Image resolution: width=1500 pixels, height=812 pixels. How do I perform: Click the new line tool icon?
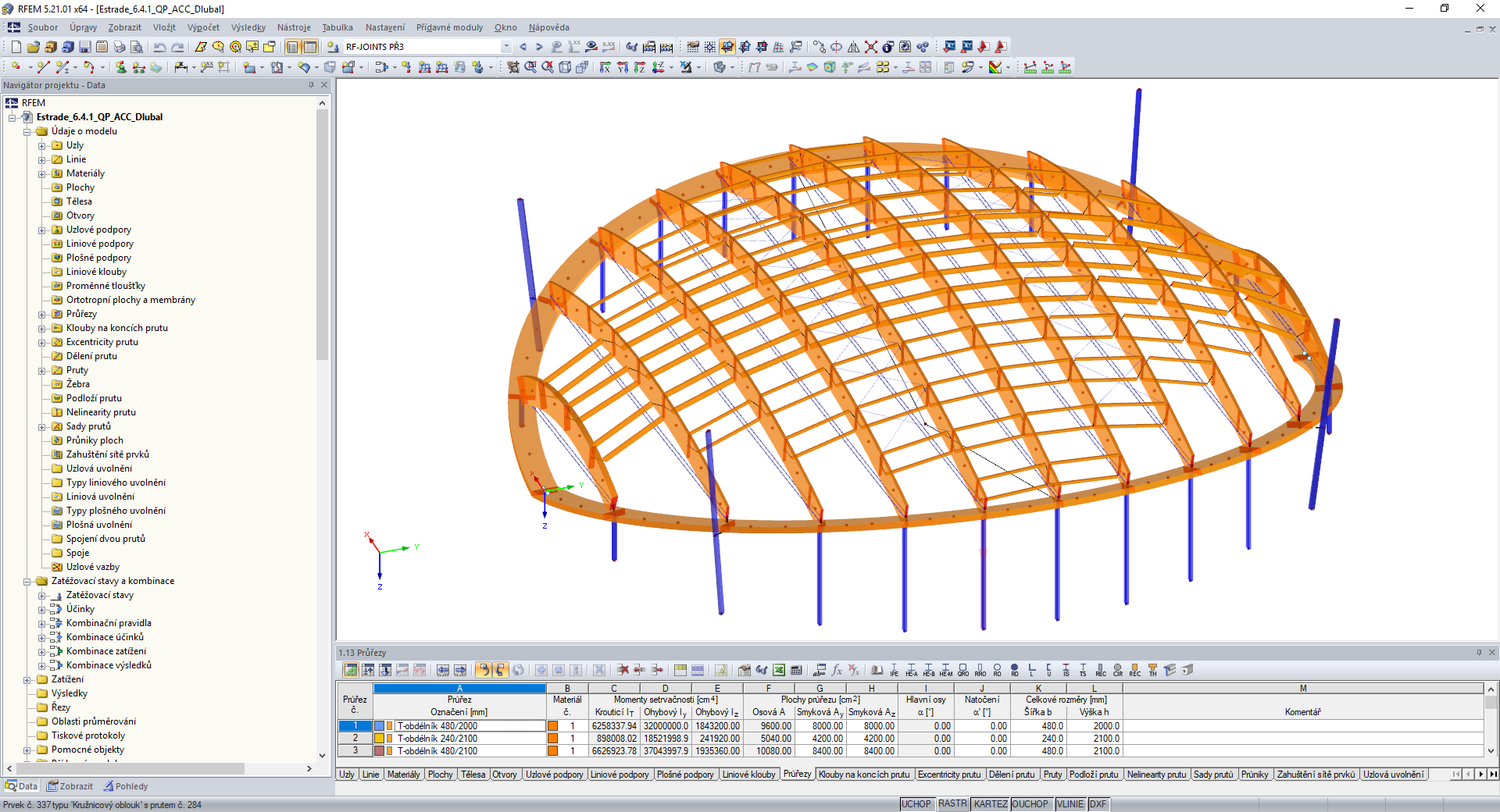pos(43,68)
